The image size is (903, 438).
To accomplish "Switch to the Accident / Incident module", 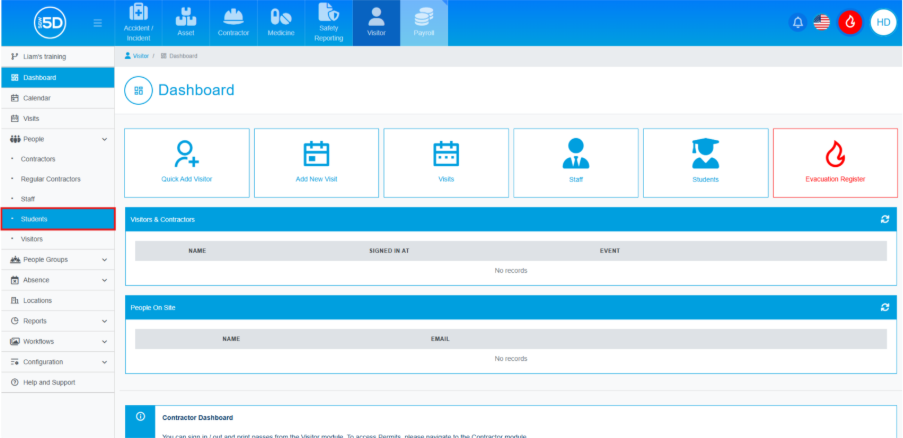I will click(x=139, y=23).
